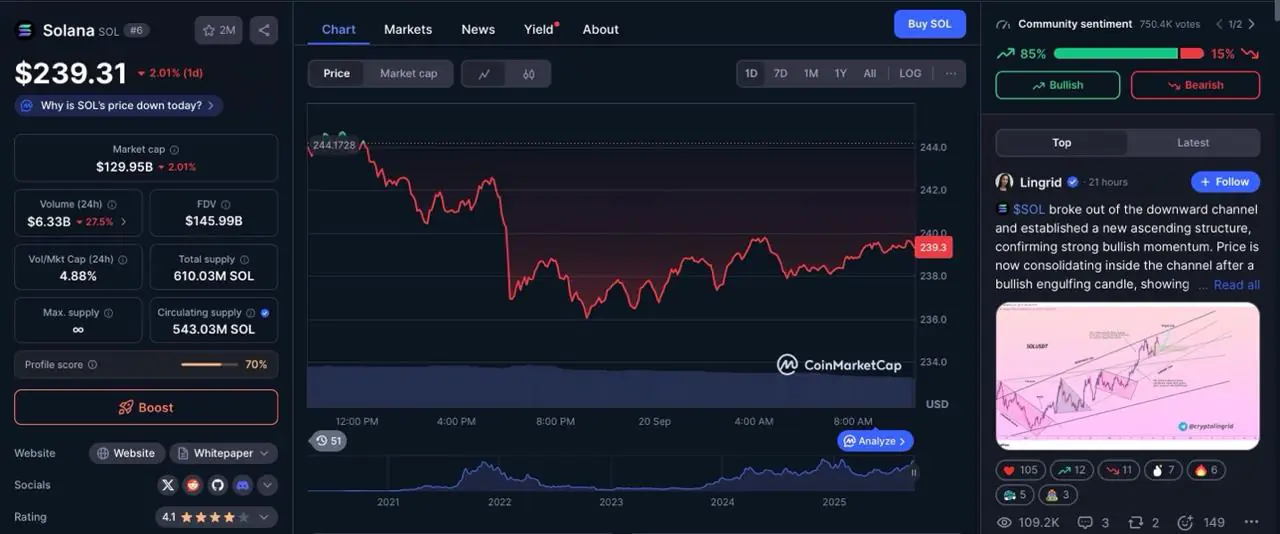The height and width of the screenshot is (534, 1280).
Task: Open Solana's Reddit community
Action: click(x=193, y=485)
